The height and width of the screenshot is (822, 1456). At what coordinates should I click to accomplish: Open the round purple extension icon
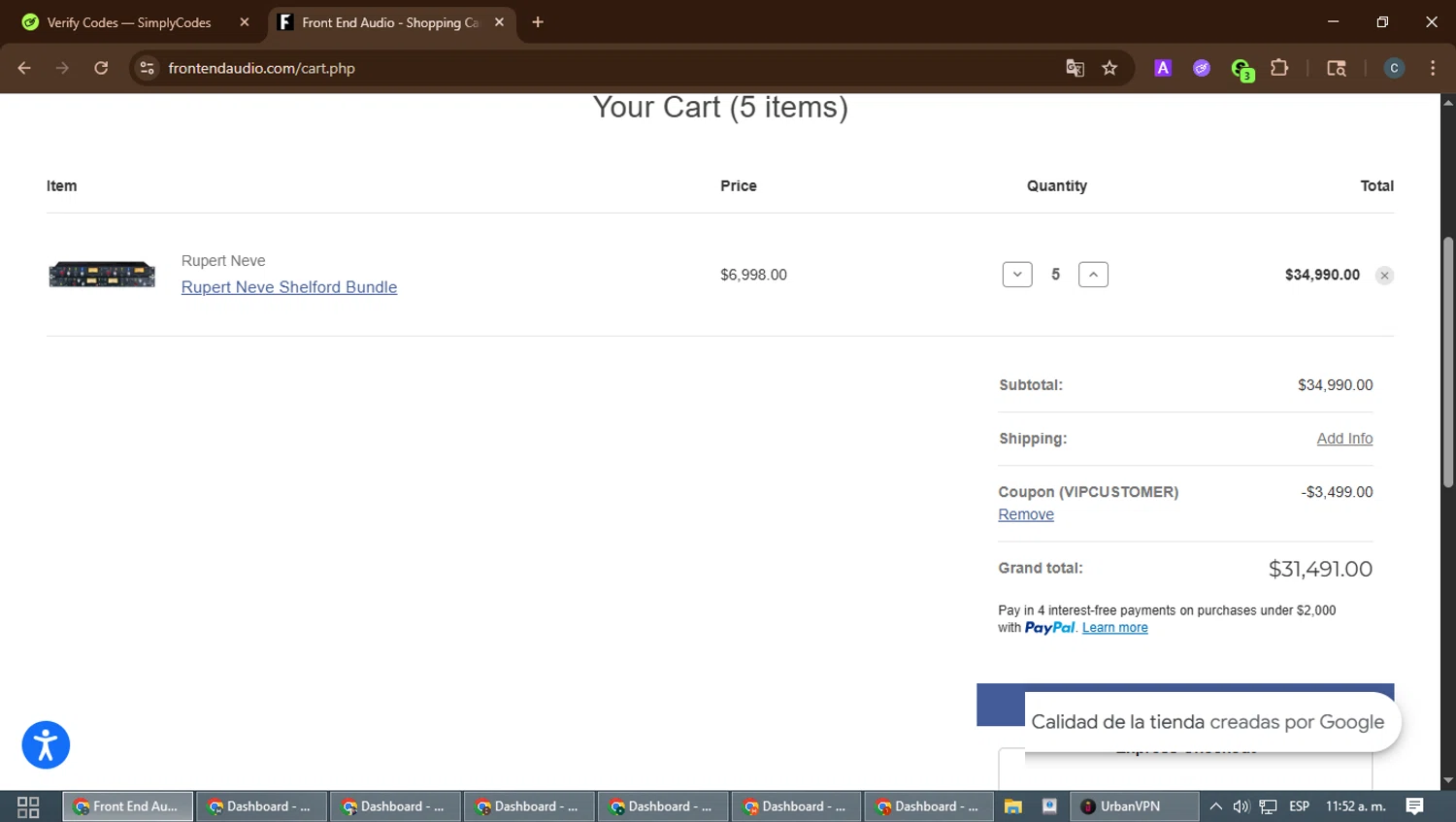pyautogui.click(x=1202, y=68)
